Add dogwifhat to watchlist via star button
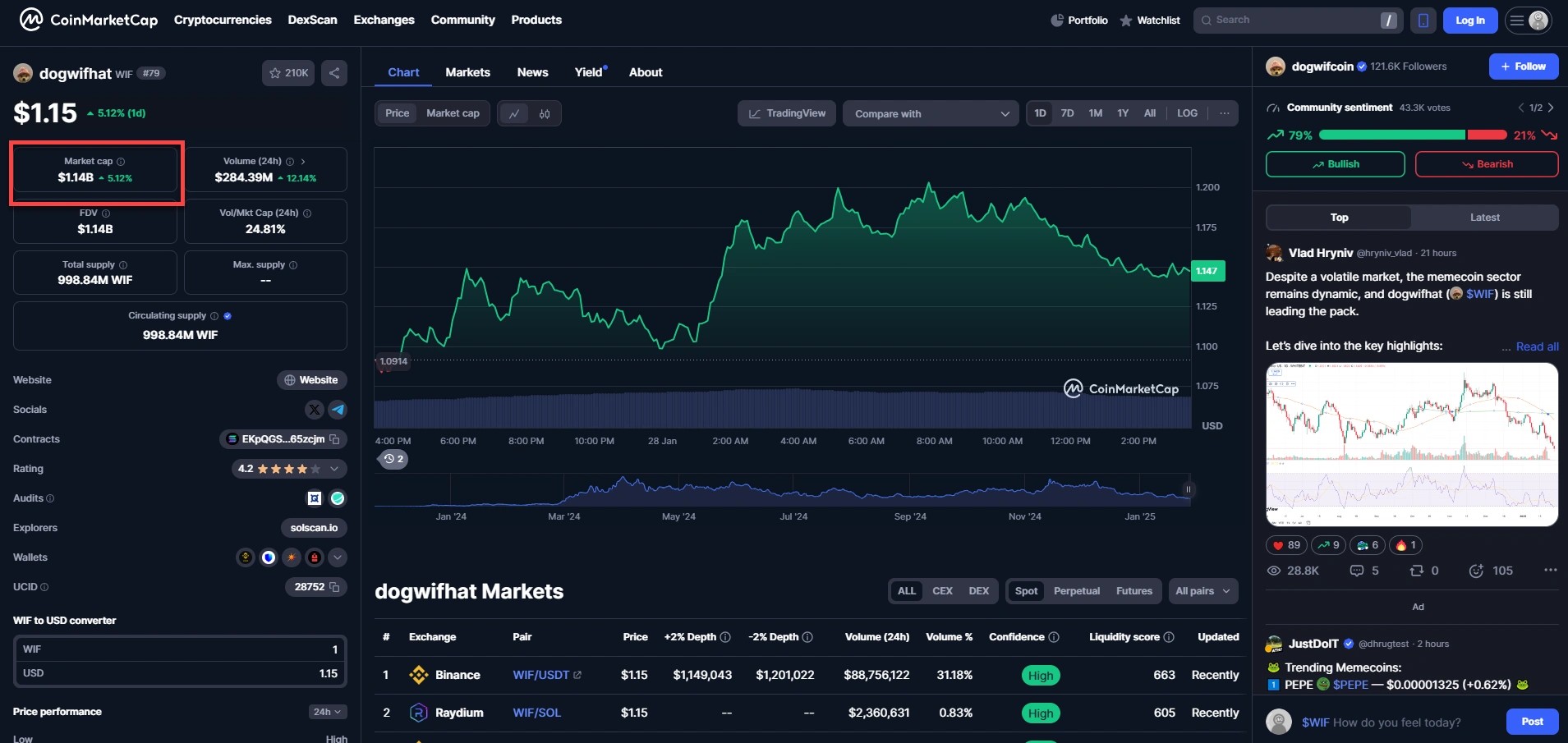The width and height of the screenshot is (1568, 743). pos(288,73)
